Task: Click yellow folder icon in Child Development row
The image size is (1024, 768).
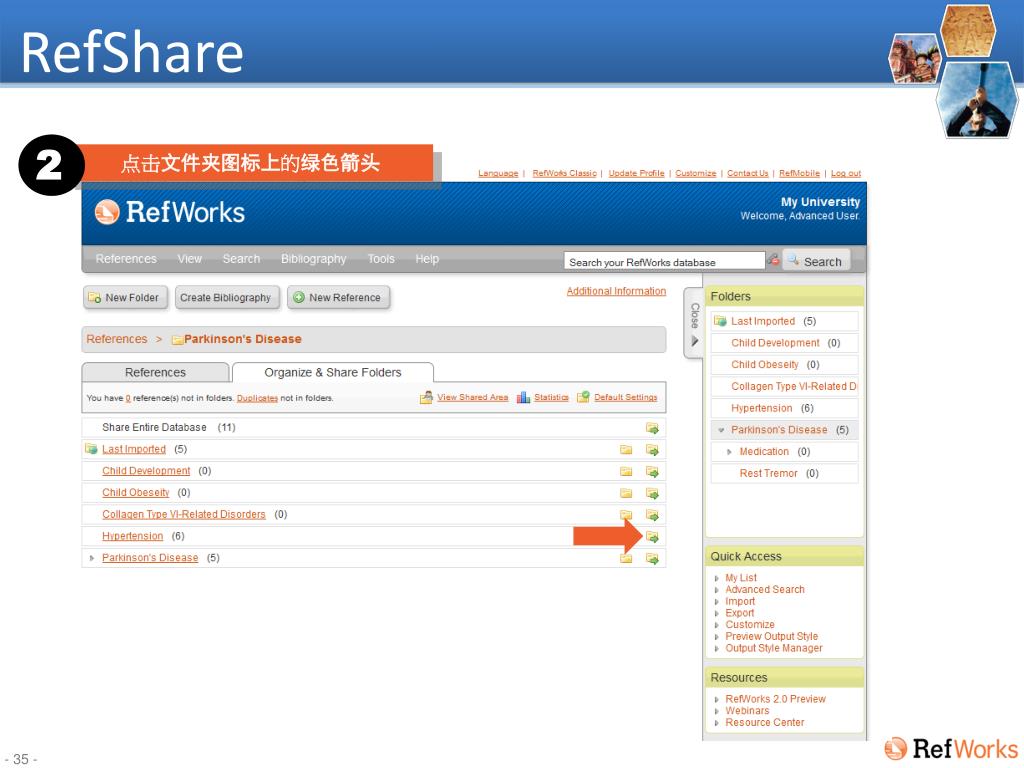Action: 626,471
